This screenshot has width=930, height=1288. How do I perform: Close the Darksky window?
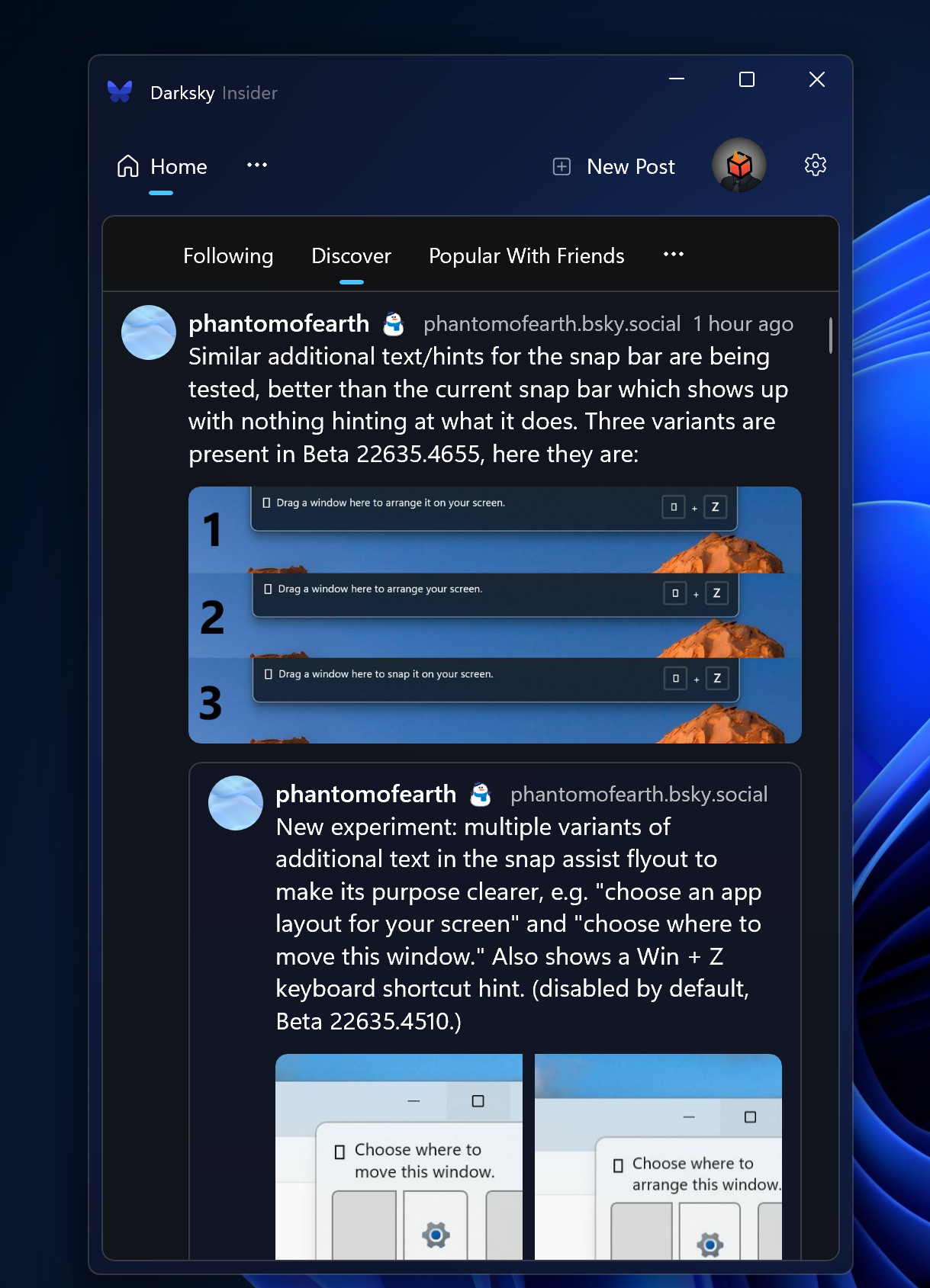pos(817,79)
